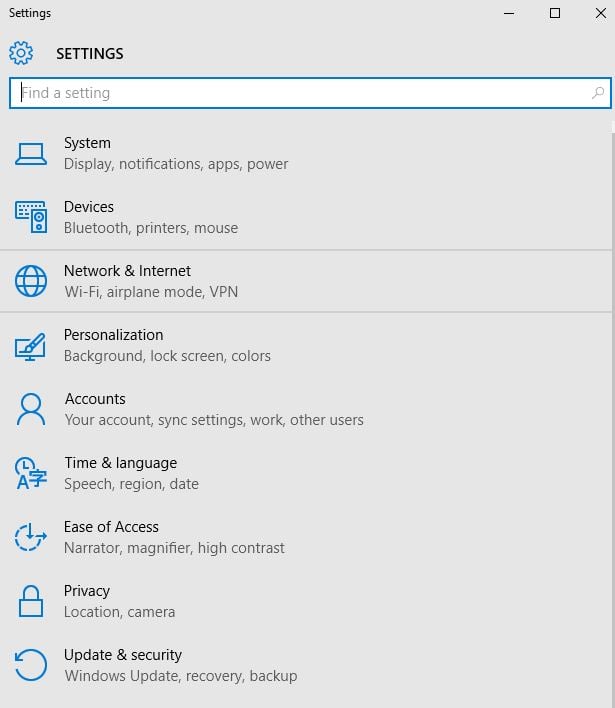Click the Accounts person icon
This screenshot has width=615, height=708.
pos(31,409)
